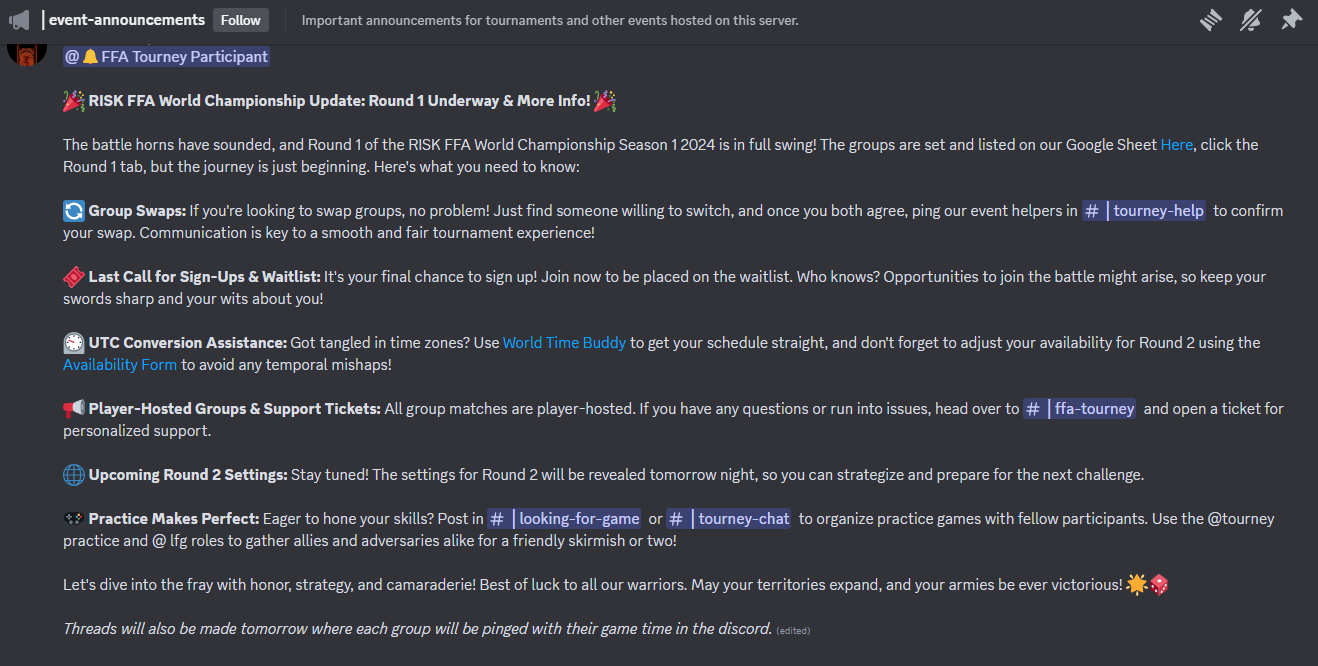This screenshot has height=666, width=1318.
Task: Open the Threads panel icon
Action: 1211,20
